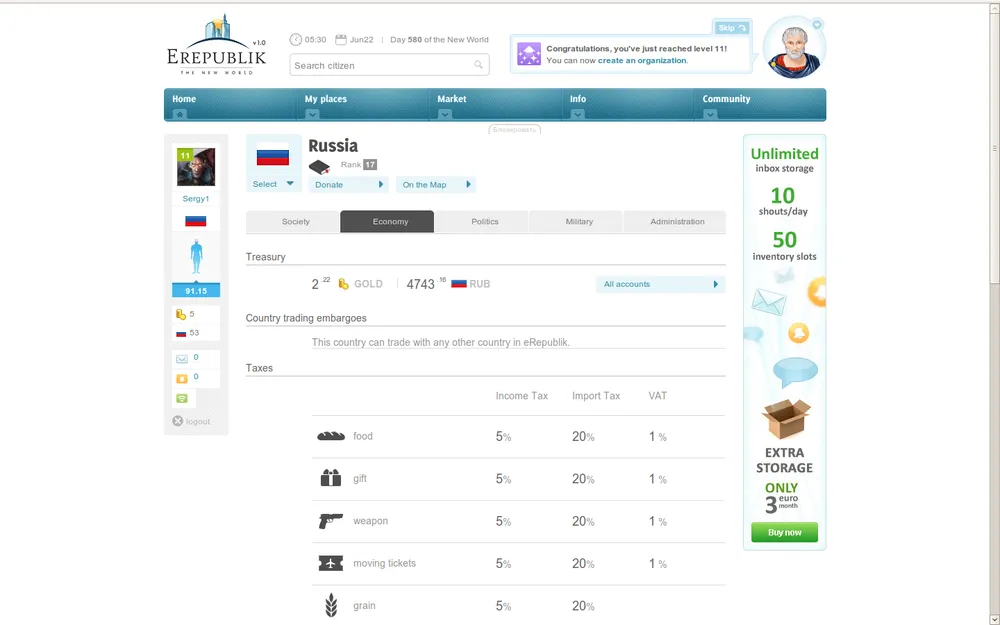Screen dimensions: 1000x625
Task: Click the small RUB flag in sidebar
Action: point(181,333)
